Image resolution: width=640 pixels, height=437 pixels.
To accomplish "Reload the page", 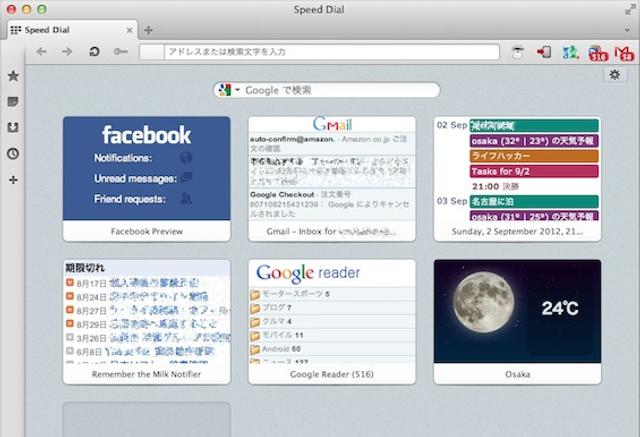I will pyautogui.click(x=94, y=52).
